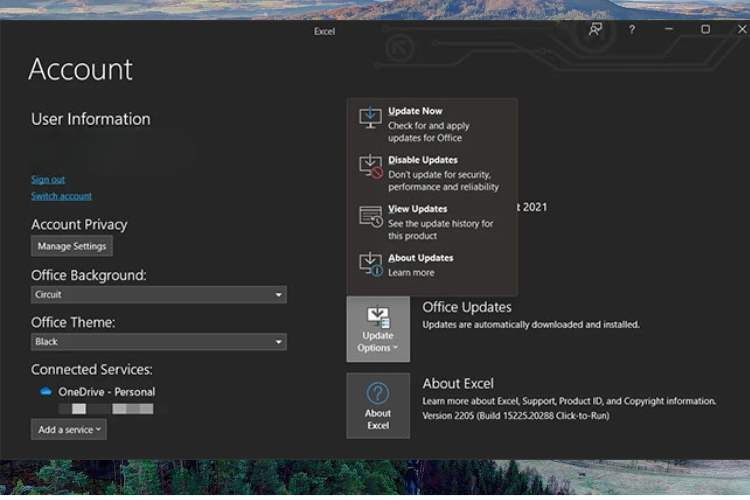Click the View Updates history icon
This screenshot has width=750, height=500.
click(x=371, y=216)
